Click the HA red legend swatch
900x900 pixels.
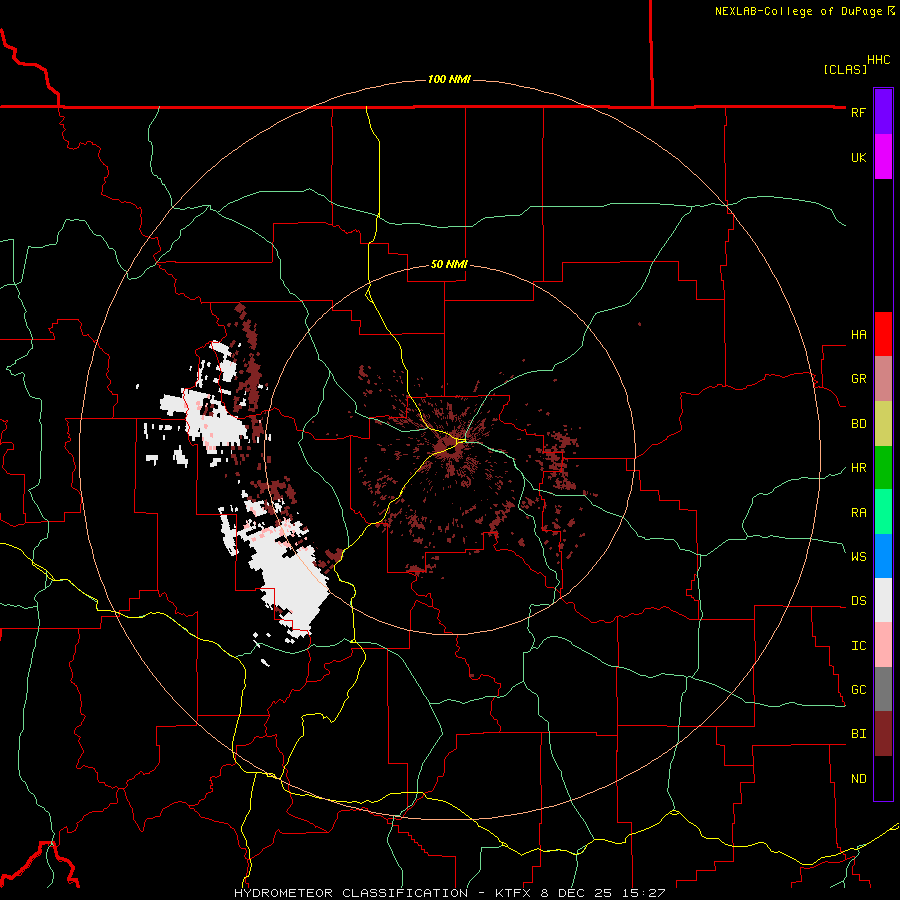pyautogui.click(x=883, y=334)
